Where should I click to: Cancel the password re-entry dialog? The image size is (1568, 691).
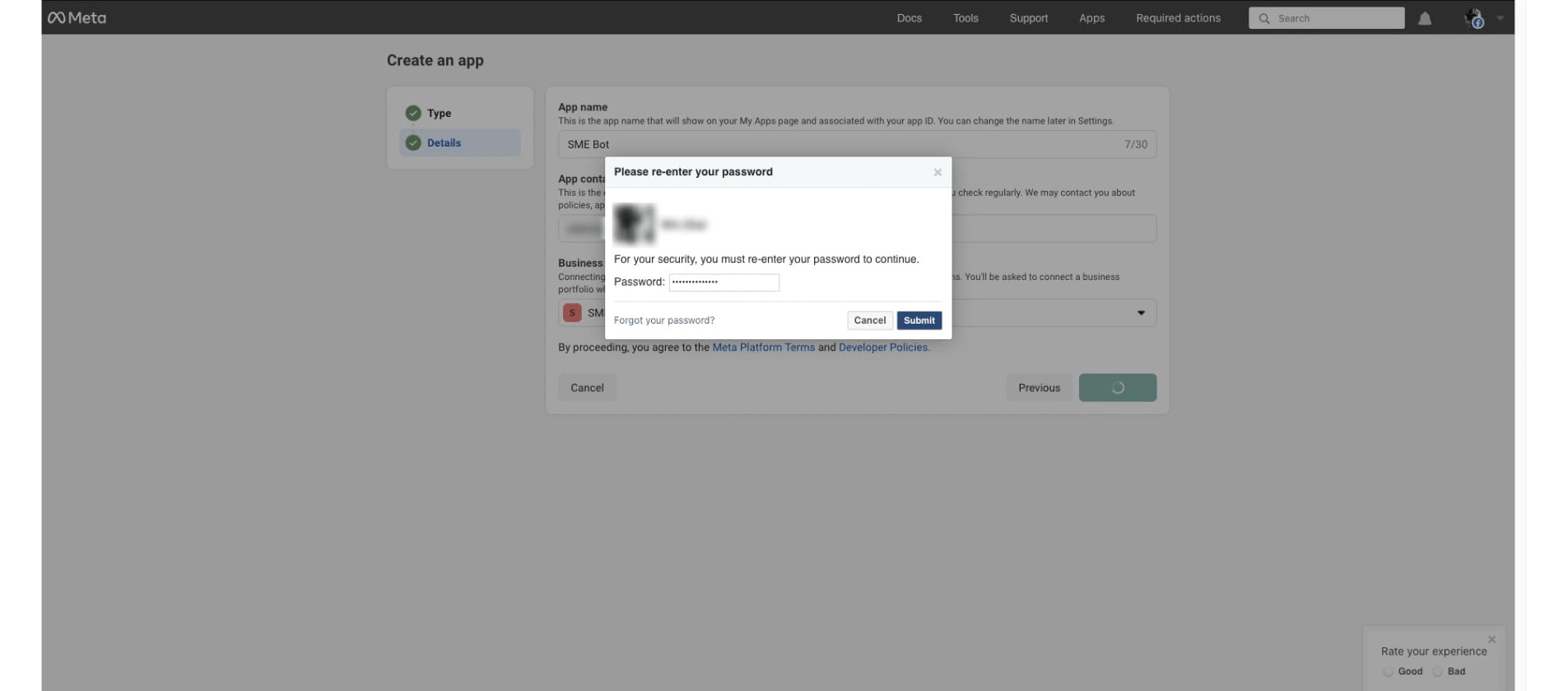point(869,320)
